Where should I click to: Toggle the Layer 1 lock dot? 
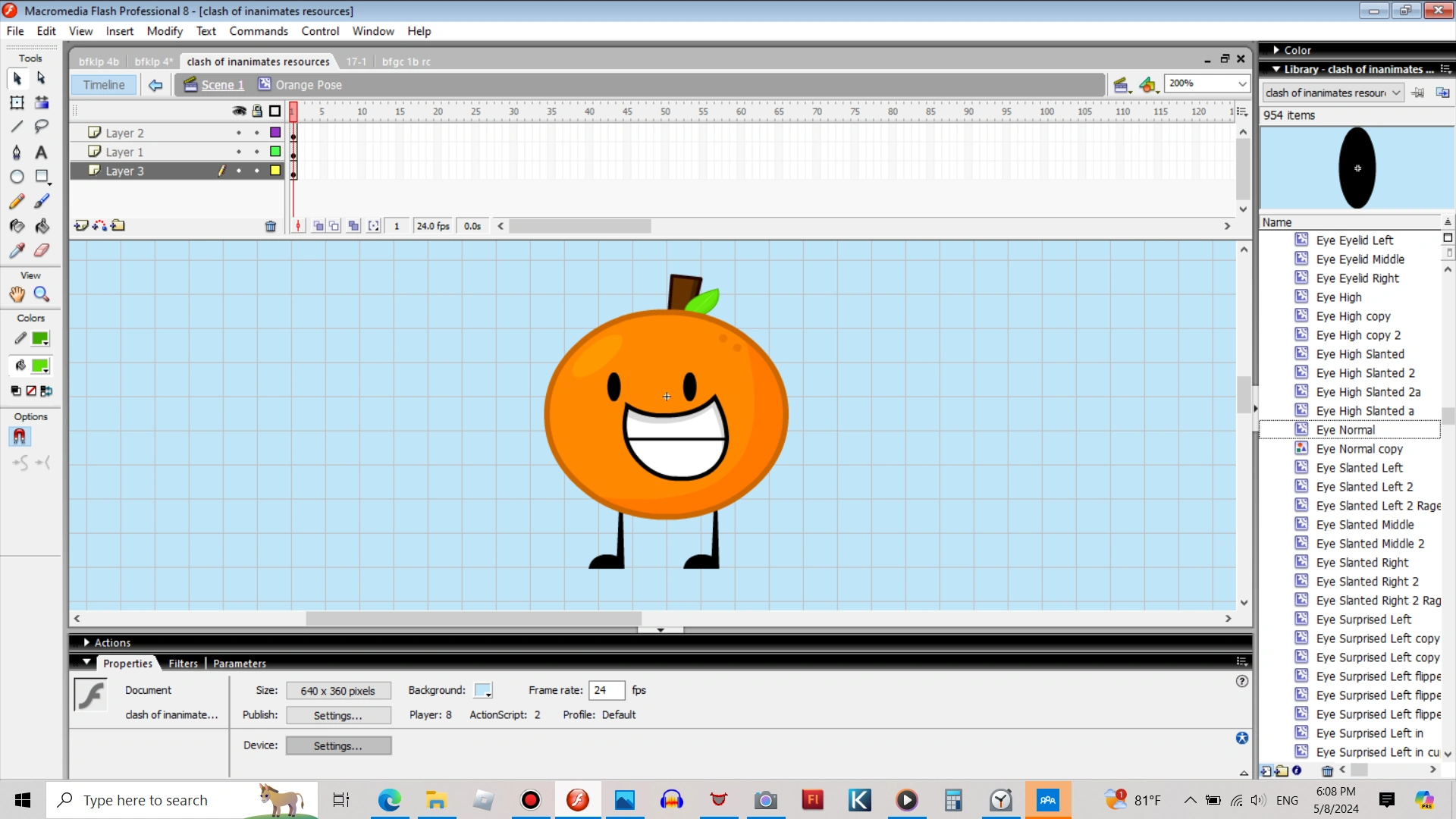coord(257,152)
